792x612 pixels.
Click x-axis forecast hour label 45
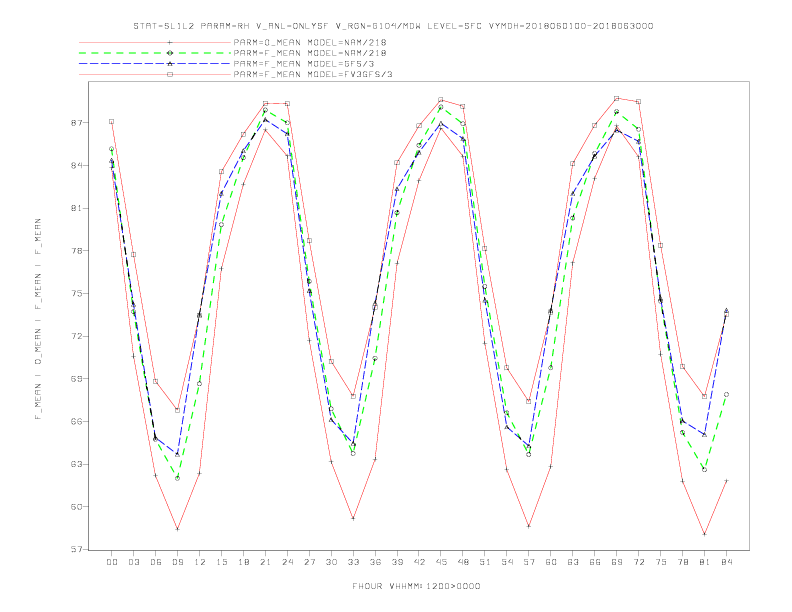441,562
